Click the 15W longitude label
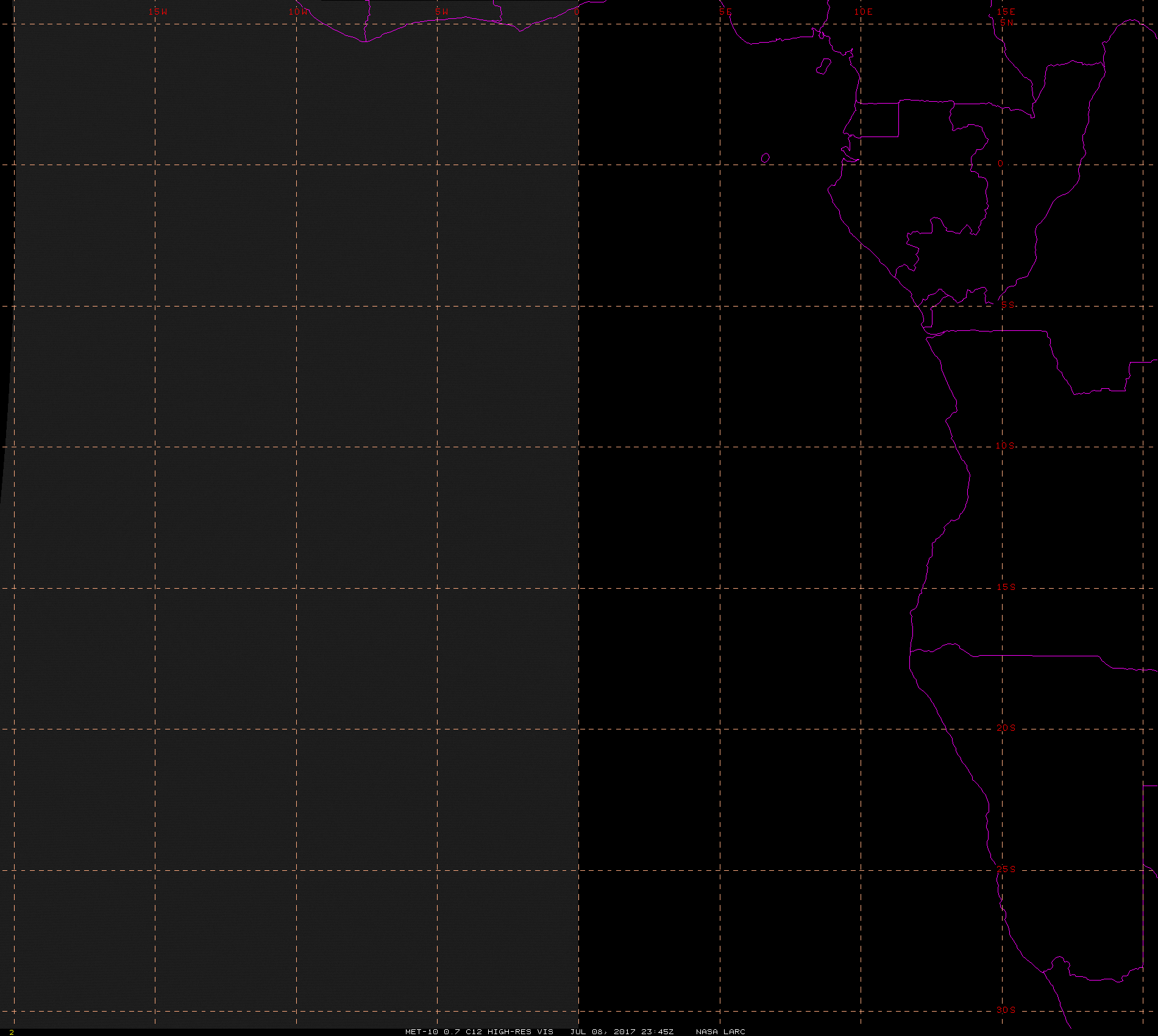The height and width of the screenshot is (1036, 1158). tap(158, 12)
